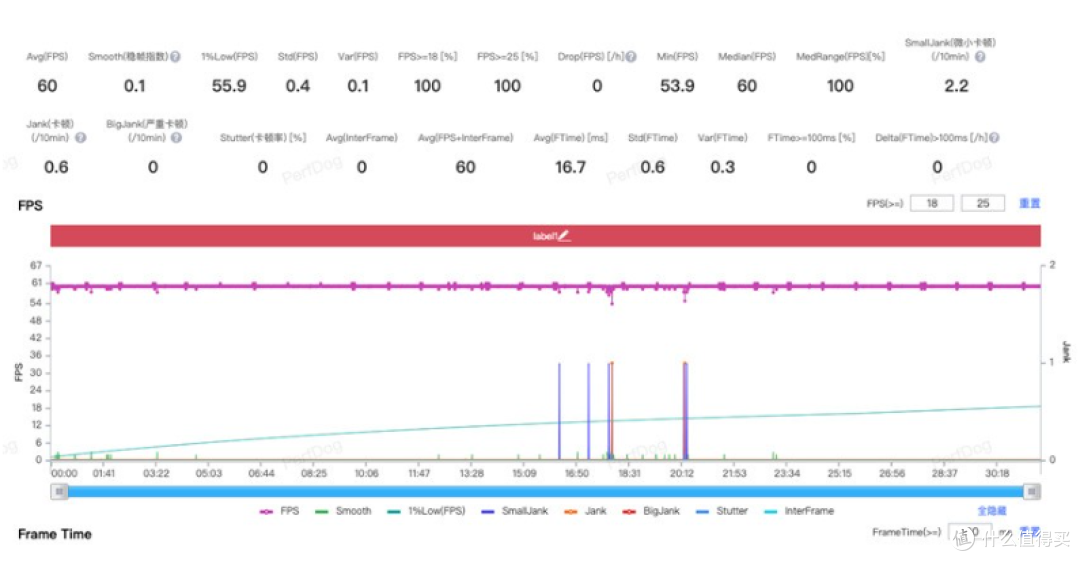Screen dimensions: 1080x561
Task: Click the 全隐藏 hide-all link
Action: 992,511
